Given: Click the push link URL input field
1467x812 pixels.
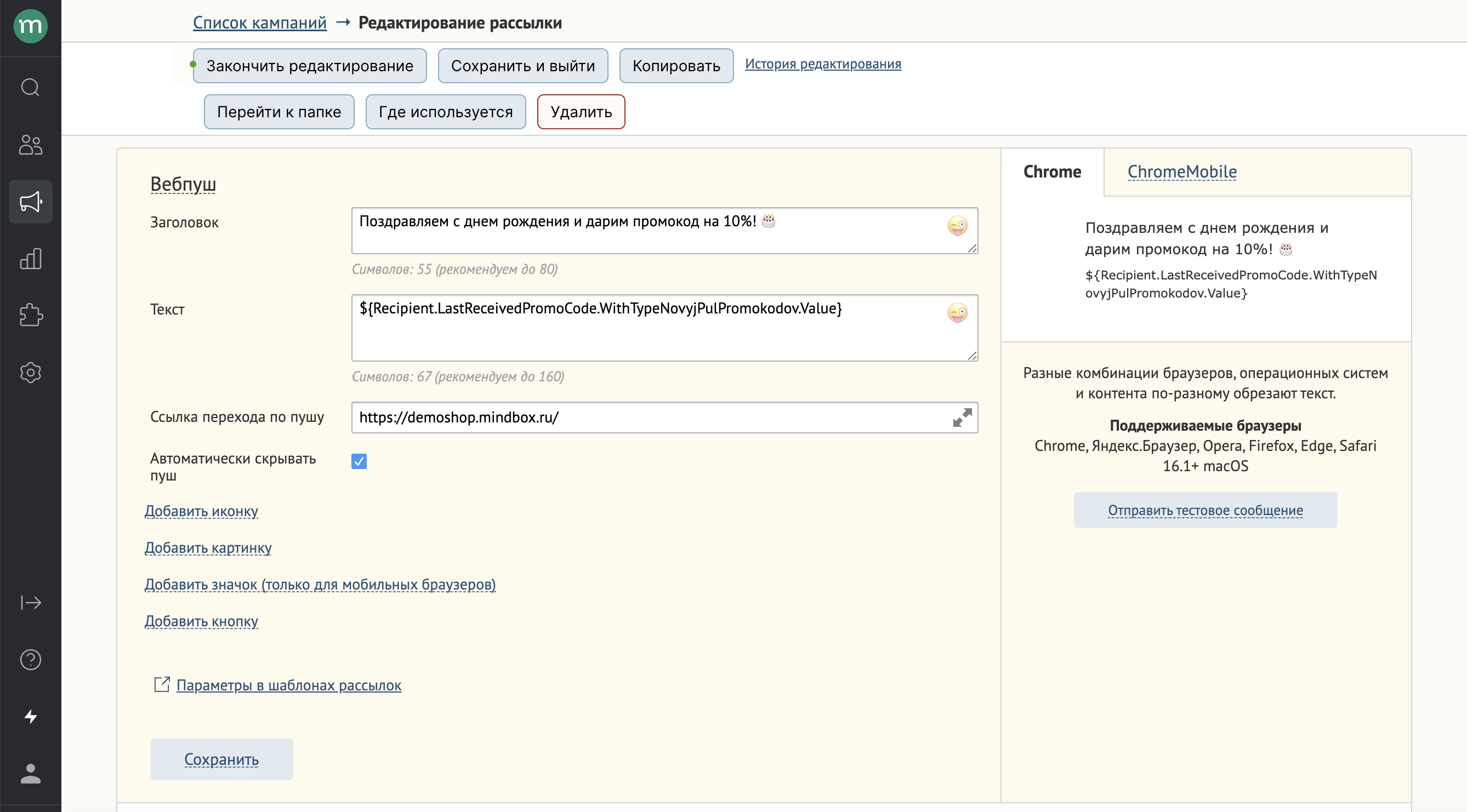Looking at the screenshot, I should (x=664, y=418).
